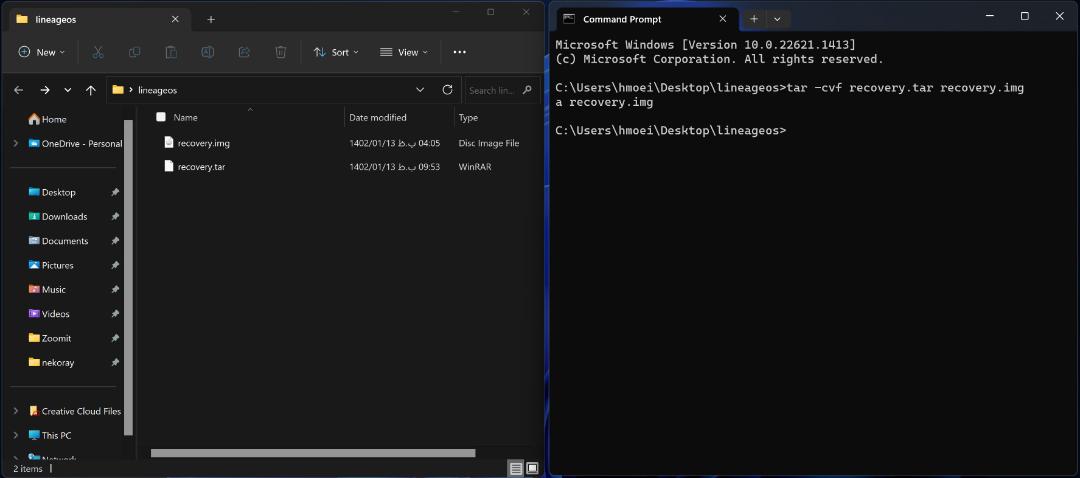Click the horizontal scrollbar in file list
The image size is (1080, 478).
(313, 453)
